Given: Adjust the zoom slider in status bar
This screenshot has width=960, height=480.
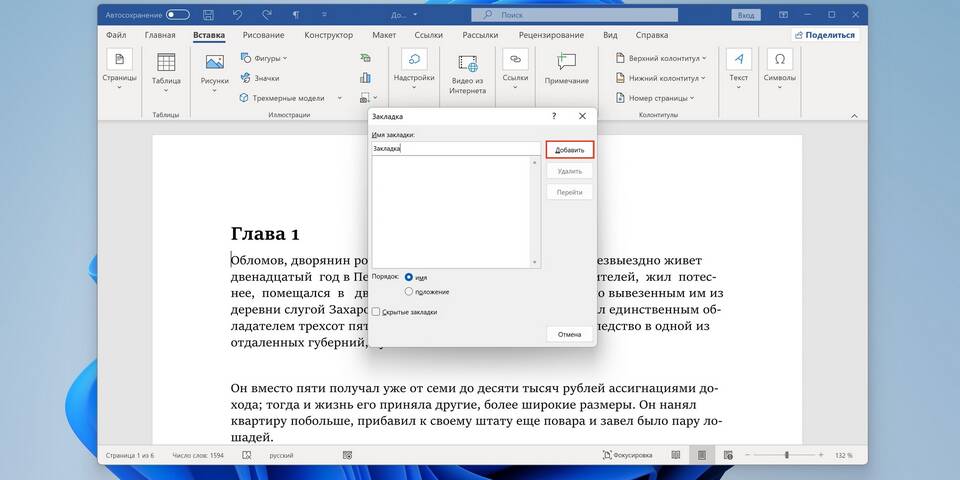Looking at the screenshot, I should pyautogui.click(x=787, y=455).
